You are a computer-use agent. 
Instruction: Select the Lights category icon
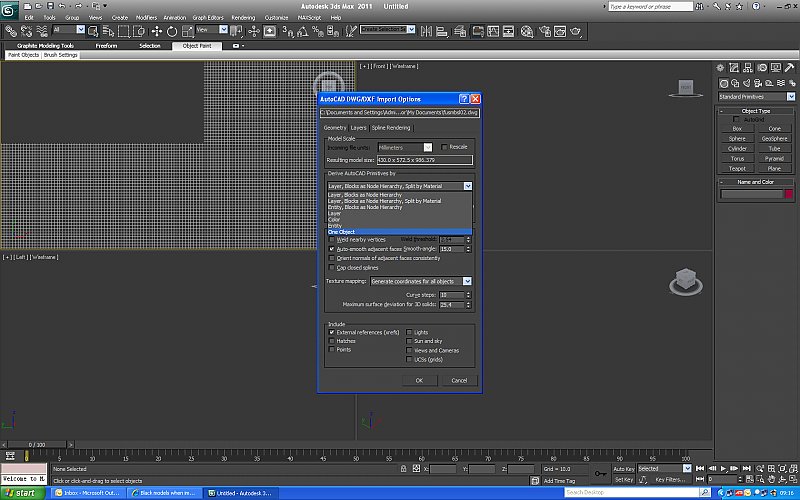coord(746,83)
